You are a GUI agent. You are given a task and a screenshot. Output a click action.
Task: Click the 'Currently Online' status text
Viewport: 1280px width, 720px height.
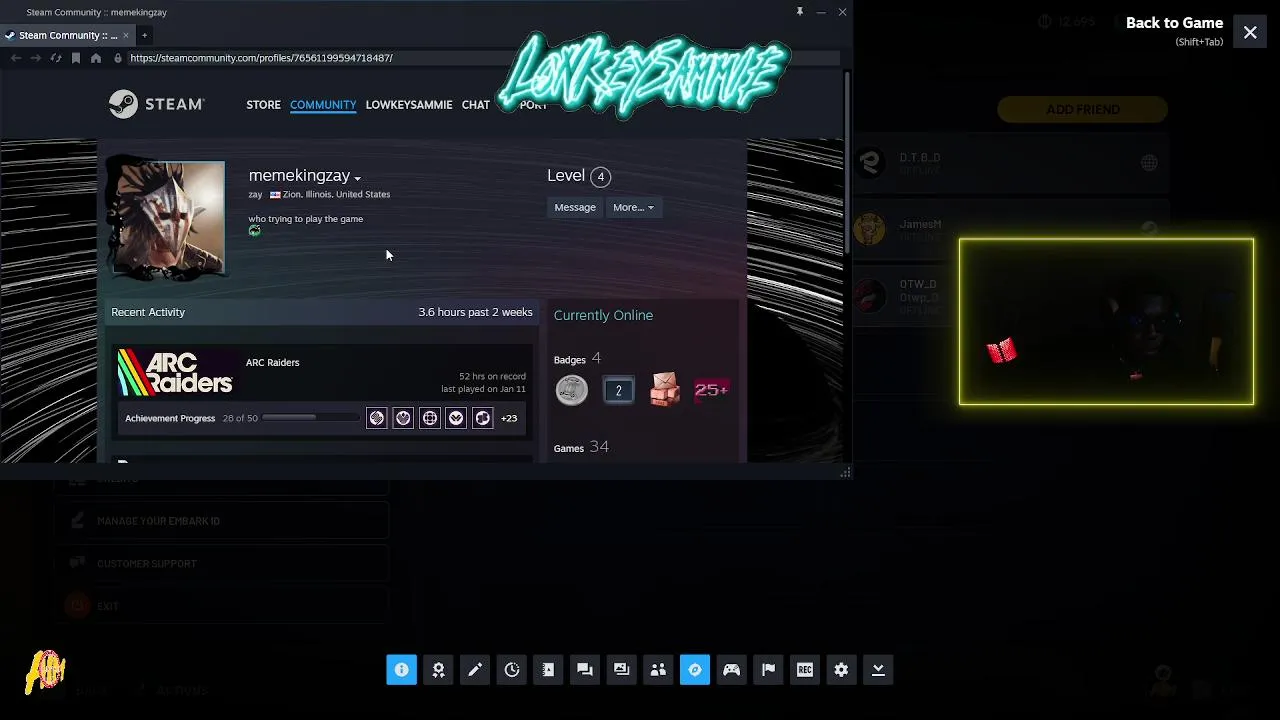[603, 315]
